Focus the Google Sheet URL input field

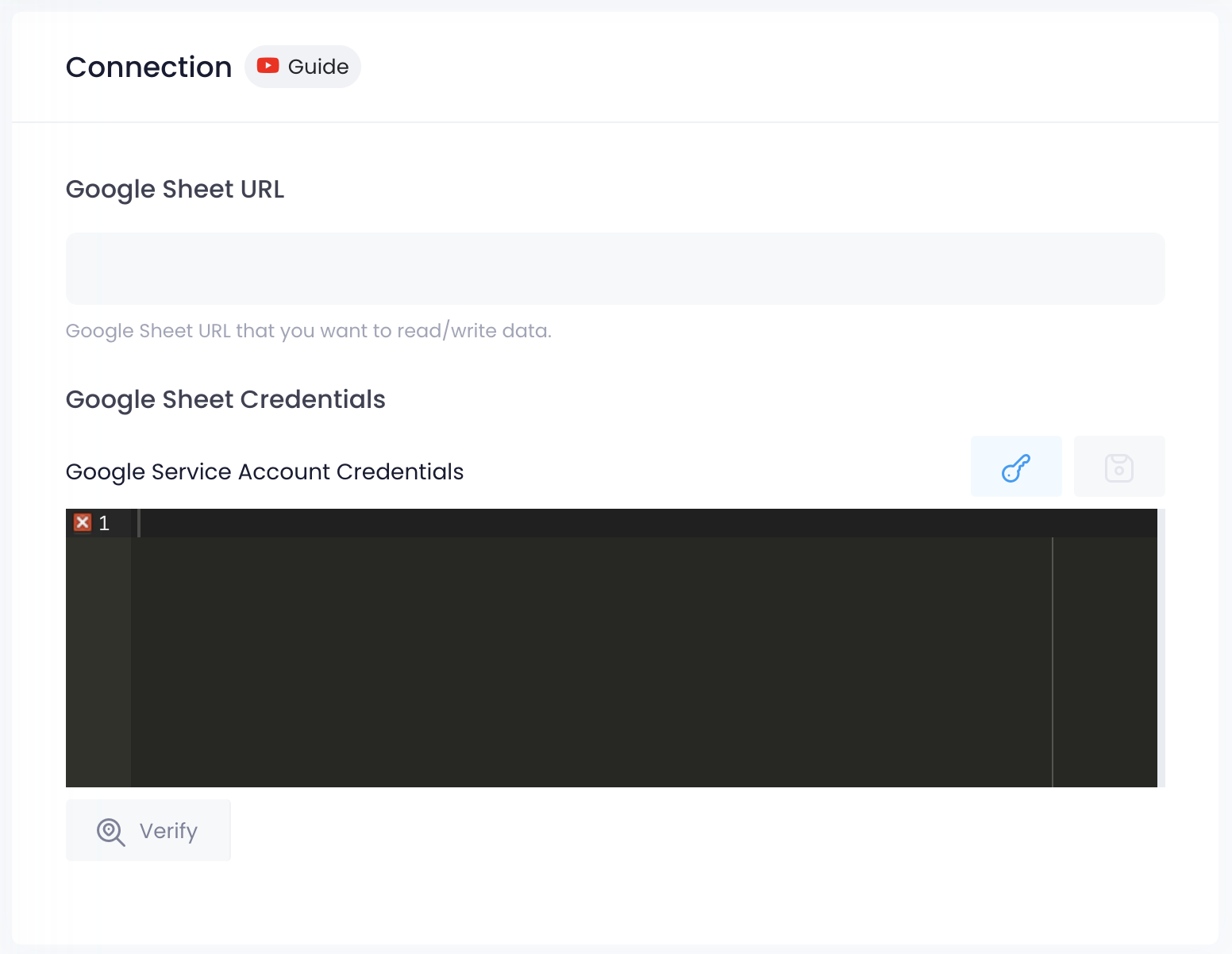614,268
